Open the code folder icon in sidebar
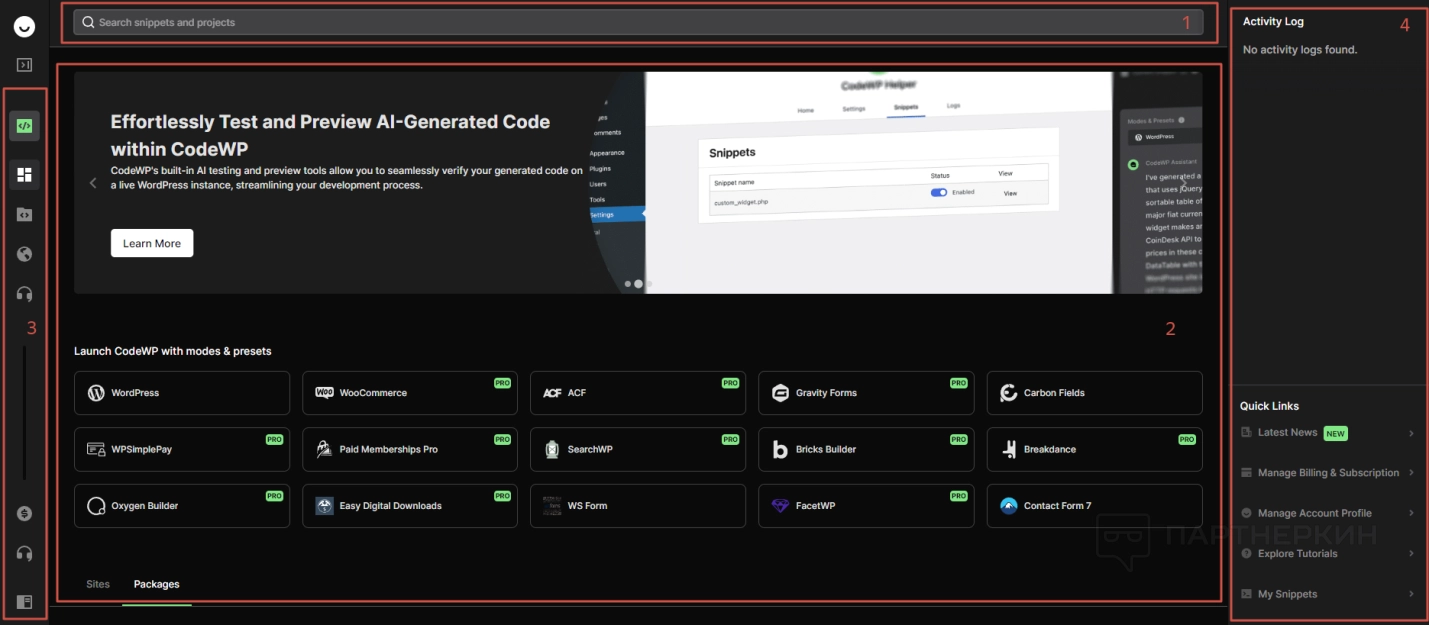The height and width of the screenshot is (625, 1429). pos(25,214)
